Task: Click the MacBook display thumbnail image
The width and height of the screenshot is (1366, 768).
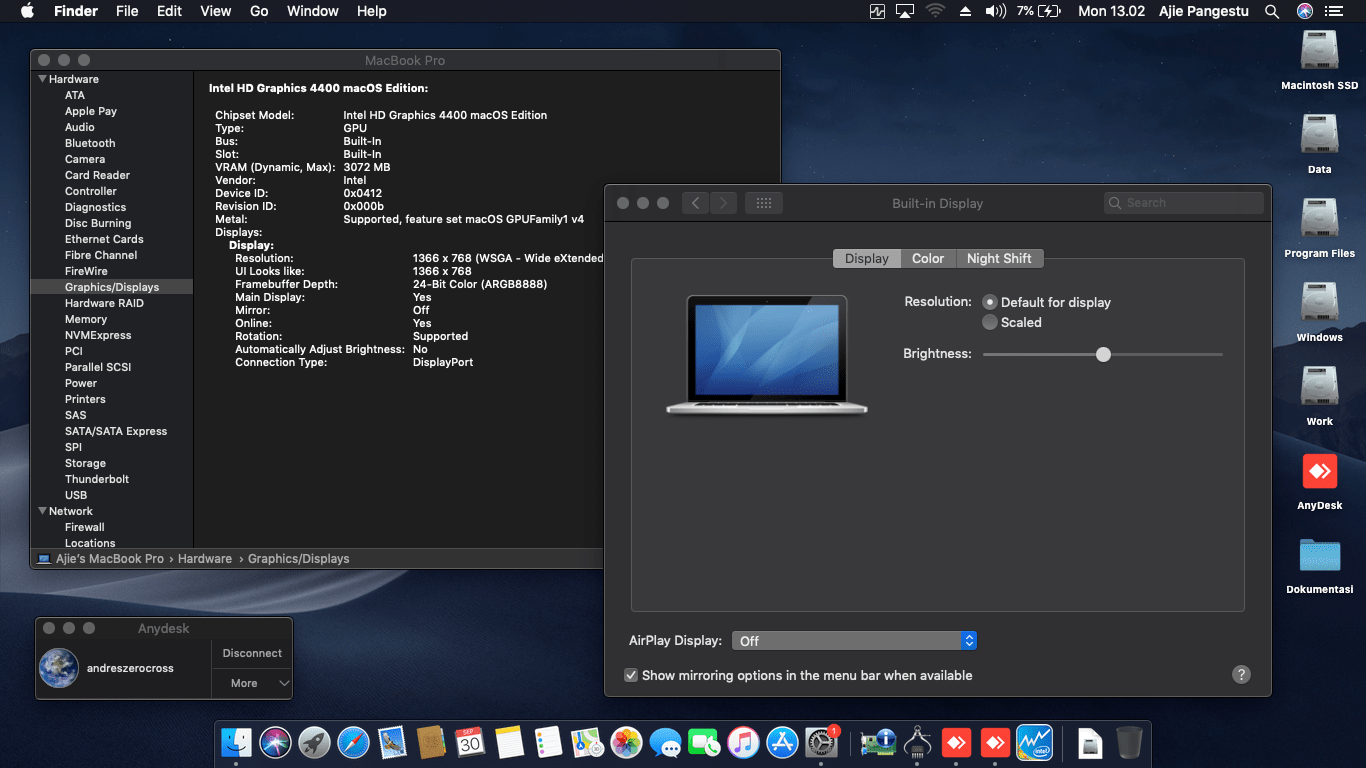Action: tap(767, 354)
